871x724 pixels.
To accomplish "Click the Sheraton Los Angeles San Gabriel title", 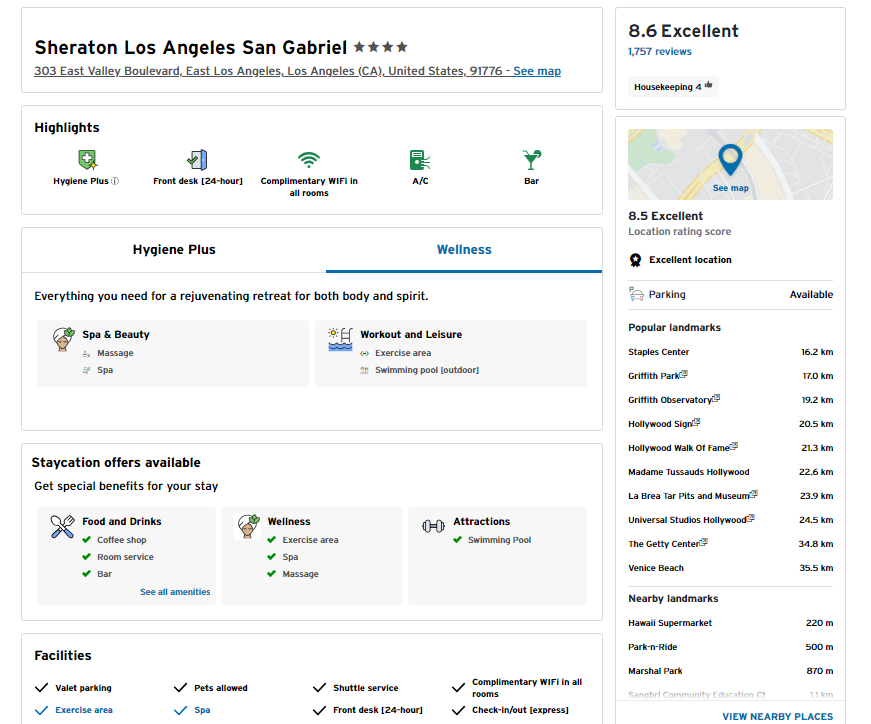I will (191, 48).
